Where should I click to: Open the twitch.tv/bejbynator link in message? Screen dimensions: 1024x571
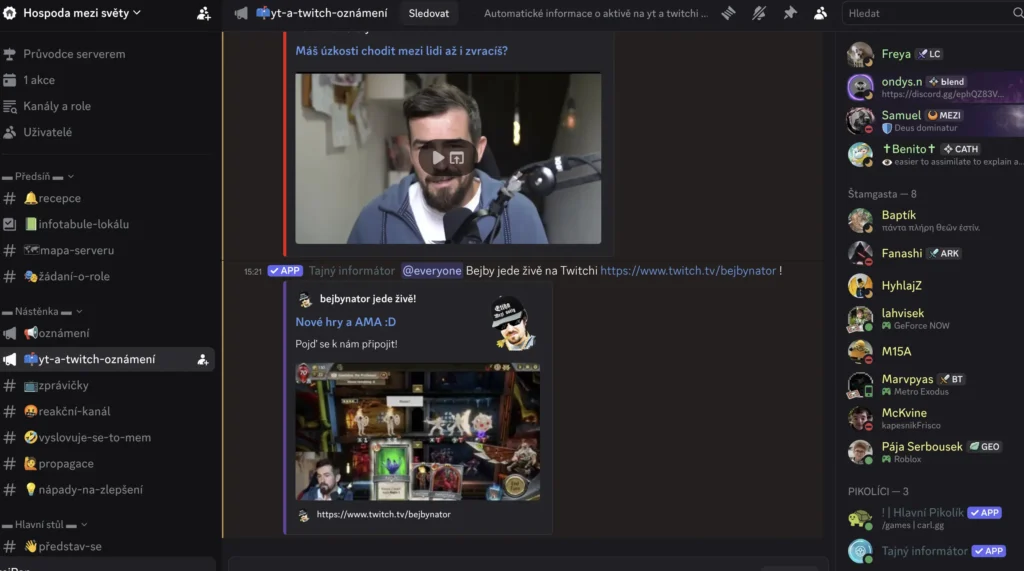687,270
